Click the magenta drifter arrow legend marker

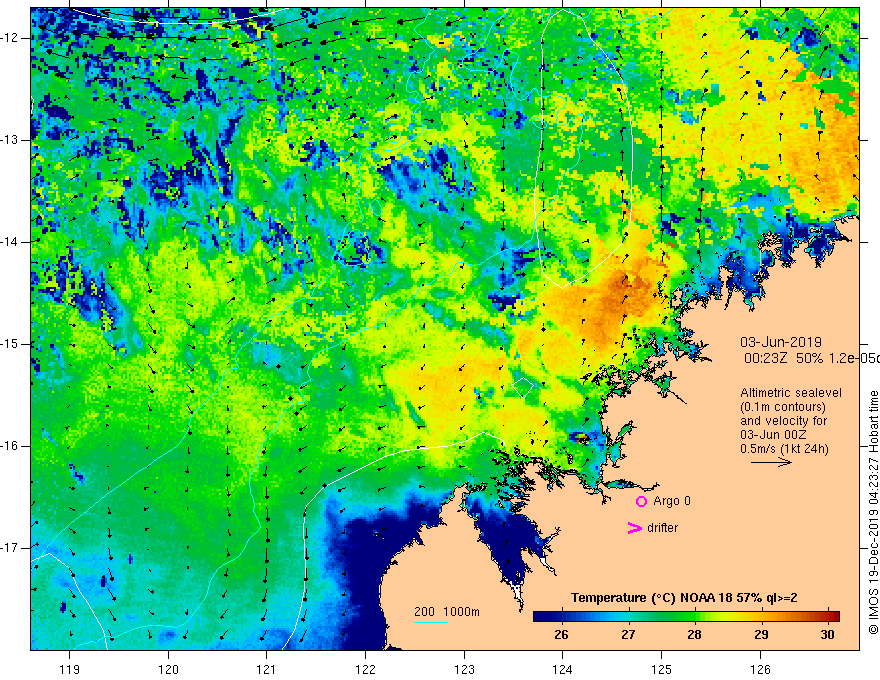point(634,528)
